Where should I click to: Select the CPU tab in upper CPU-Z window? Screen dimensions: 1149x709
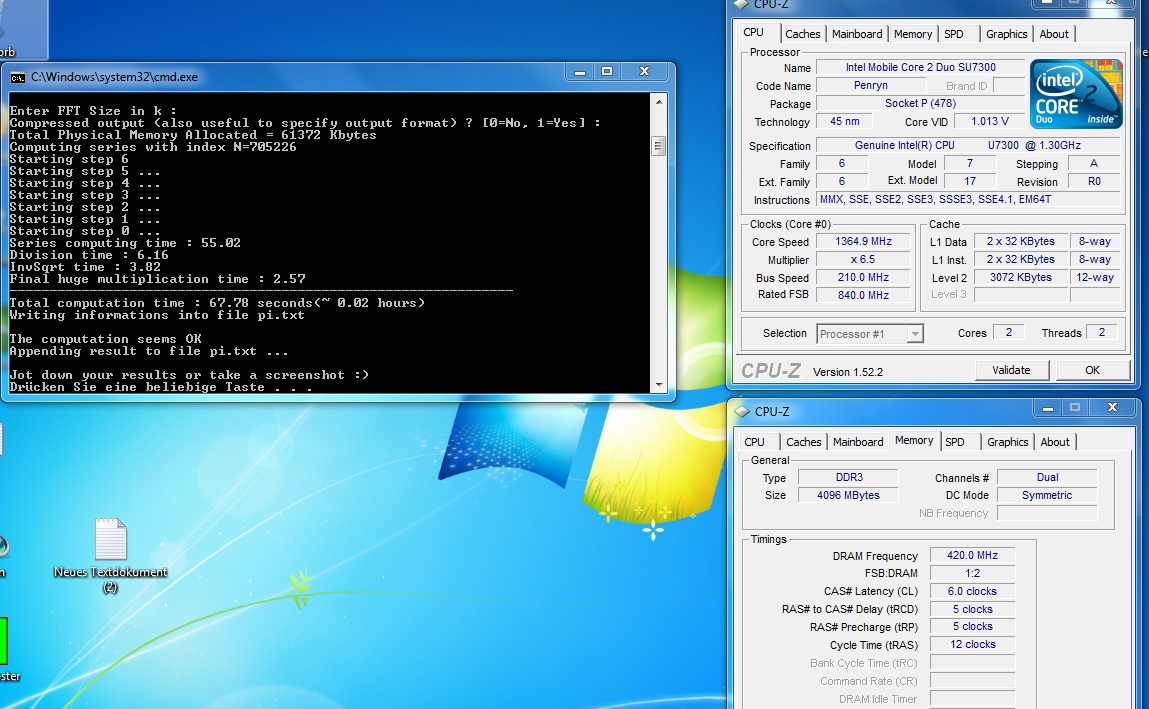pyautogui.click(x=753, y=32)
